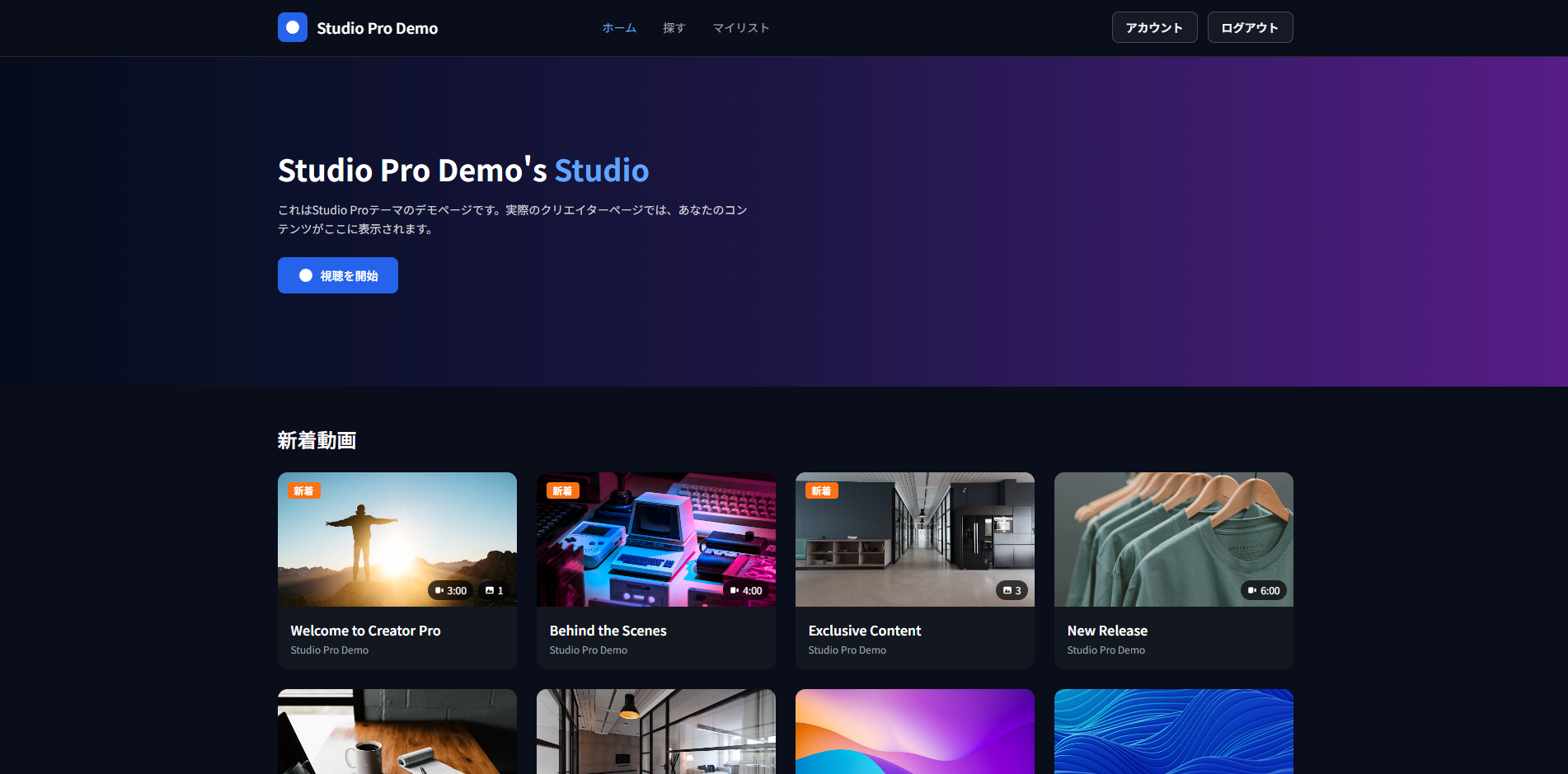Open the Welcome to Creator Pro video thumbnail

[397, 539]
